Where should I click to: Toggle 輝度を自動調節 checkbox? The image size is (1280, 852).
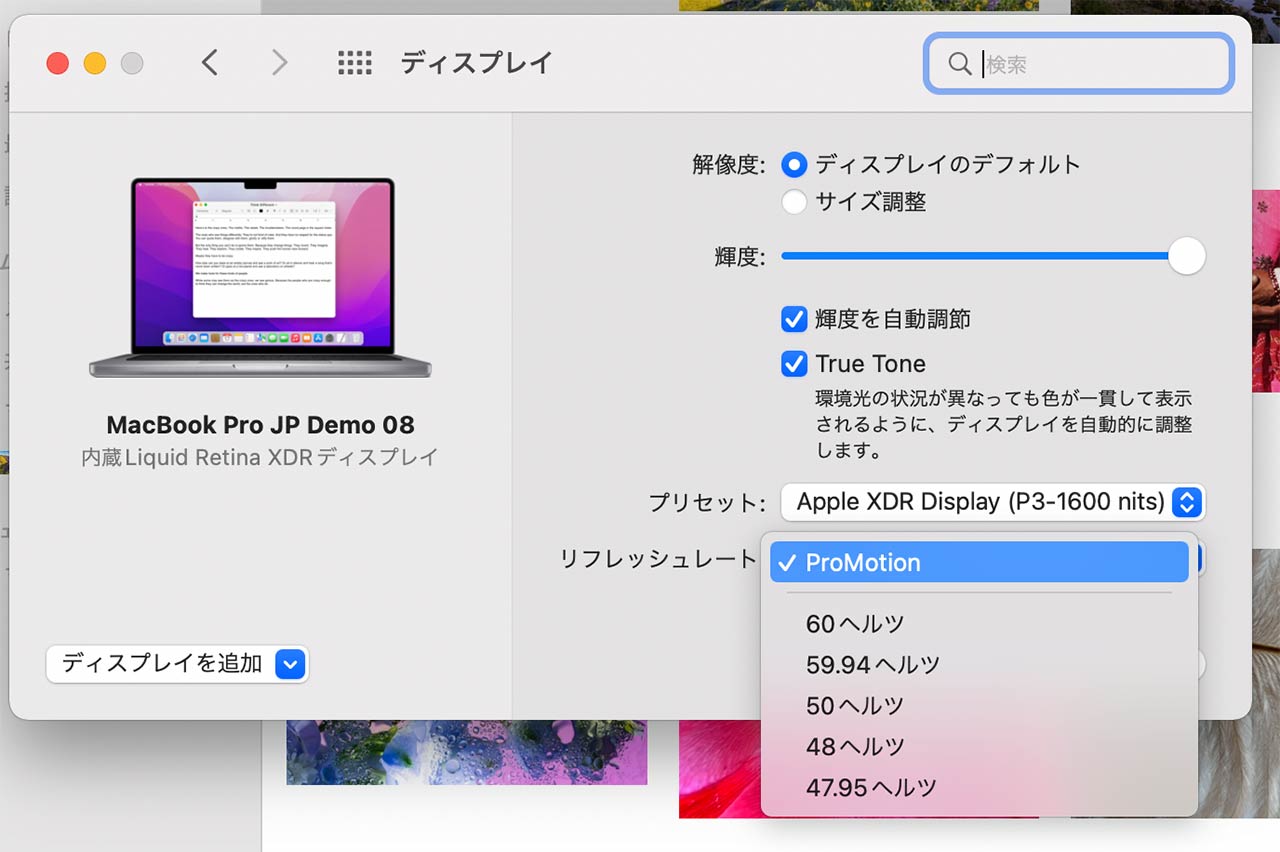click(794, 319)
